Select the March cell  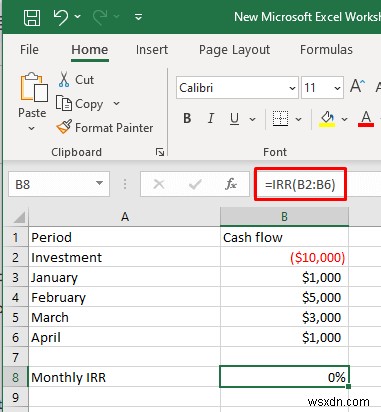[124, 317]
